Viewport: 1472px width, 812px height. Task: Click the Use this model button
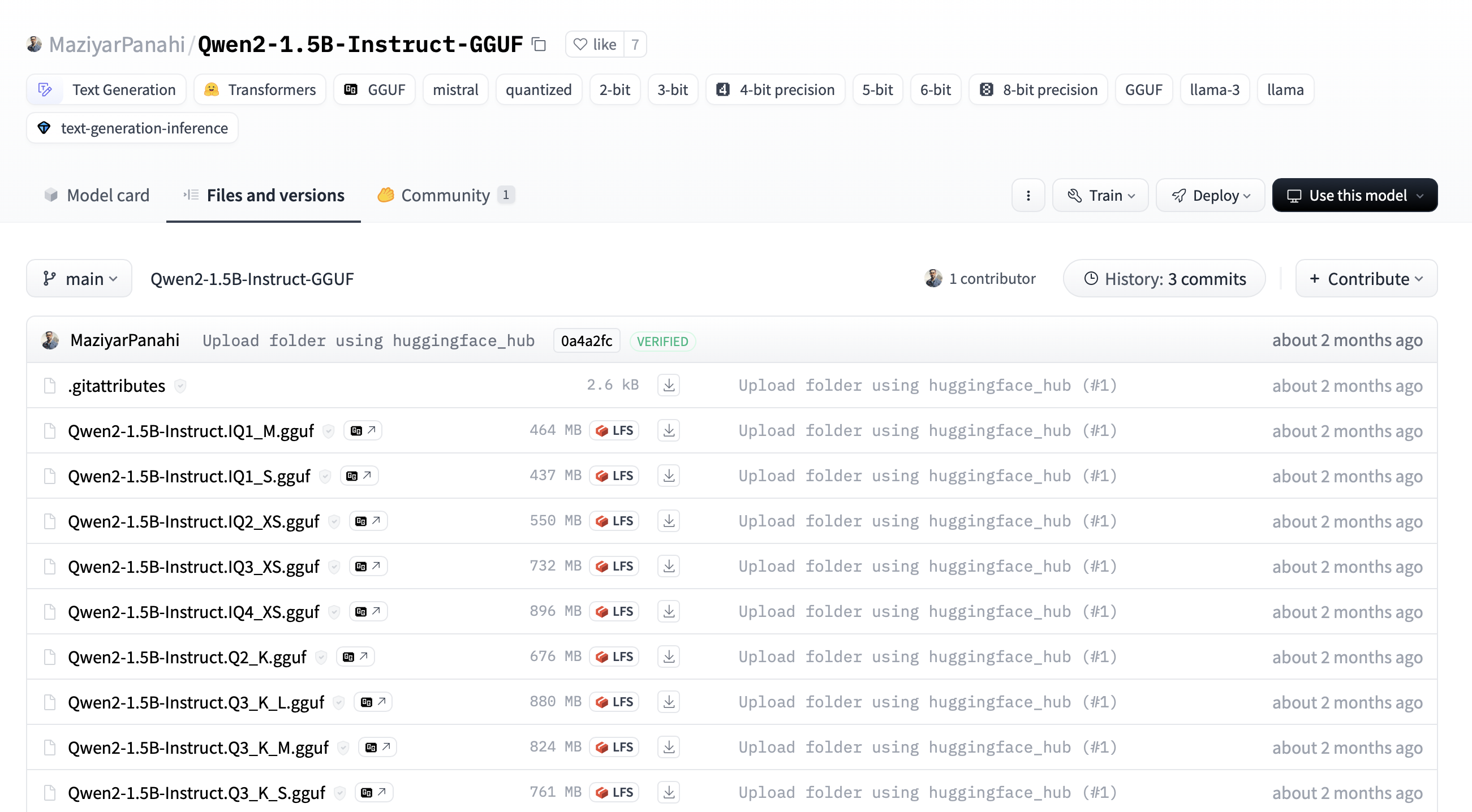1354,195
